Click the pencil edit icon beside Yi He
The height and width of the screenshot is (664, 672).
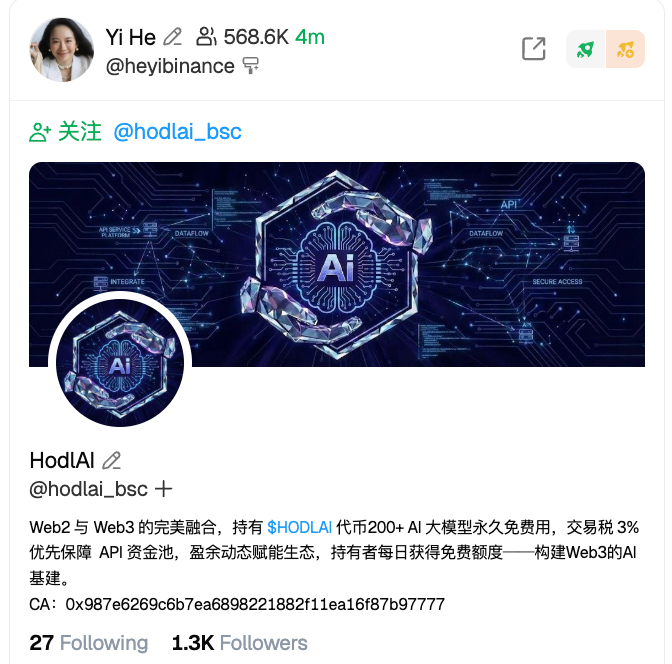tap(173, 37)
